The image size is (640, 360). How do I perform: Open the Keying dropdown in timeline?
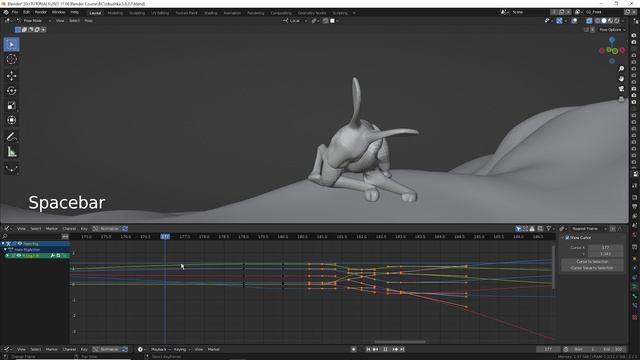click(182, 349)
